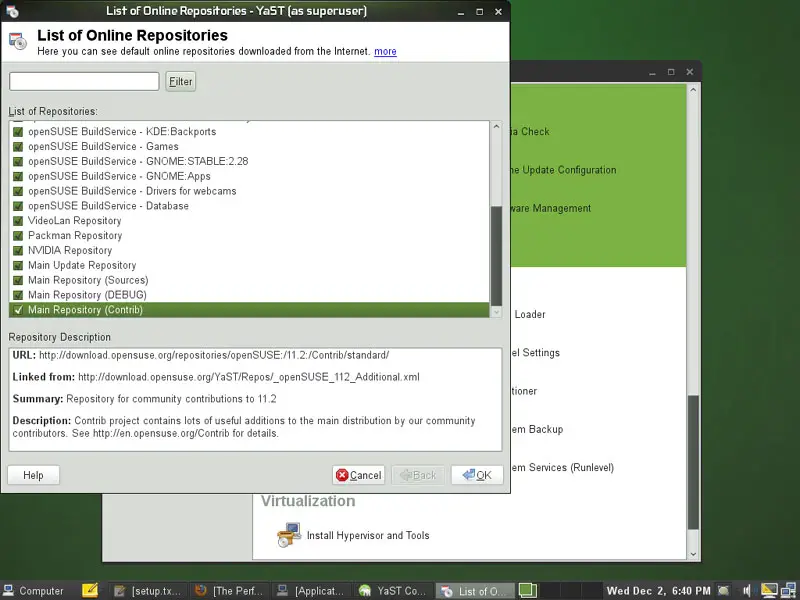The image size is (800, 600).
Task: Click scroll-up arrow in YaST Control Center window
Action: [x=693, y=90]
